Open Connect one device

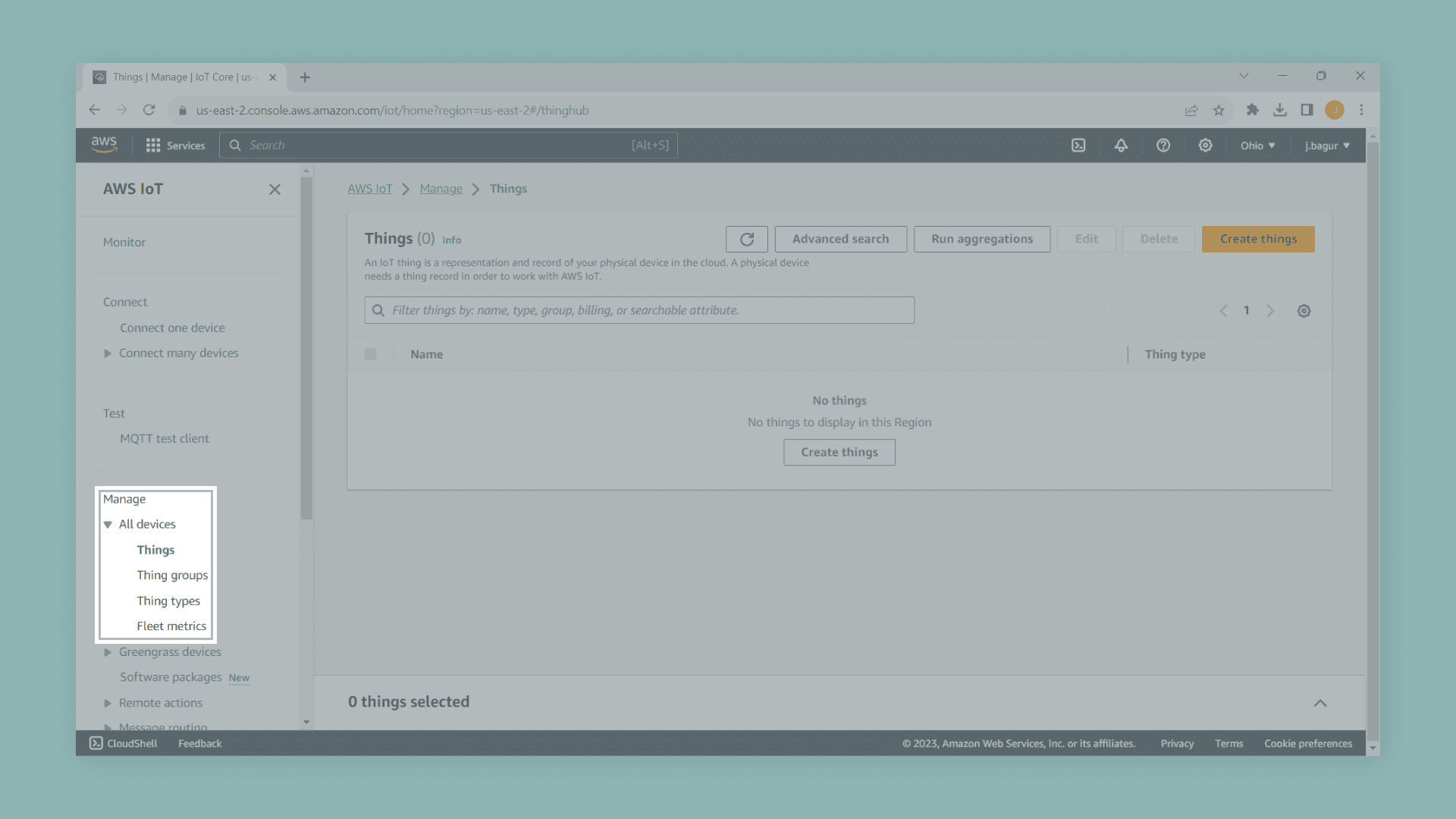coord(172,328)
